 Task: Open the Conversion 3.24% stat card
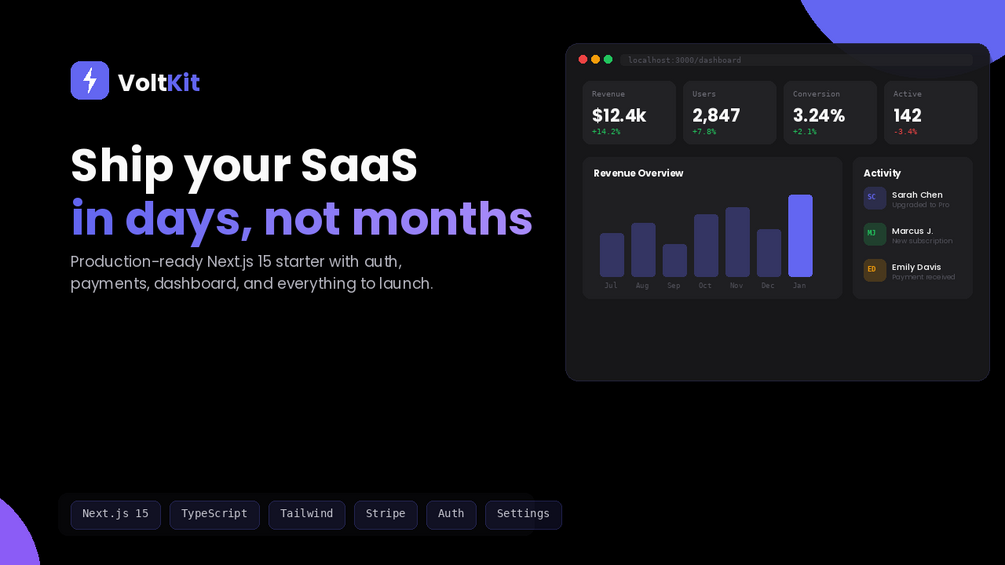[x=830, y=112]
